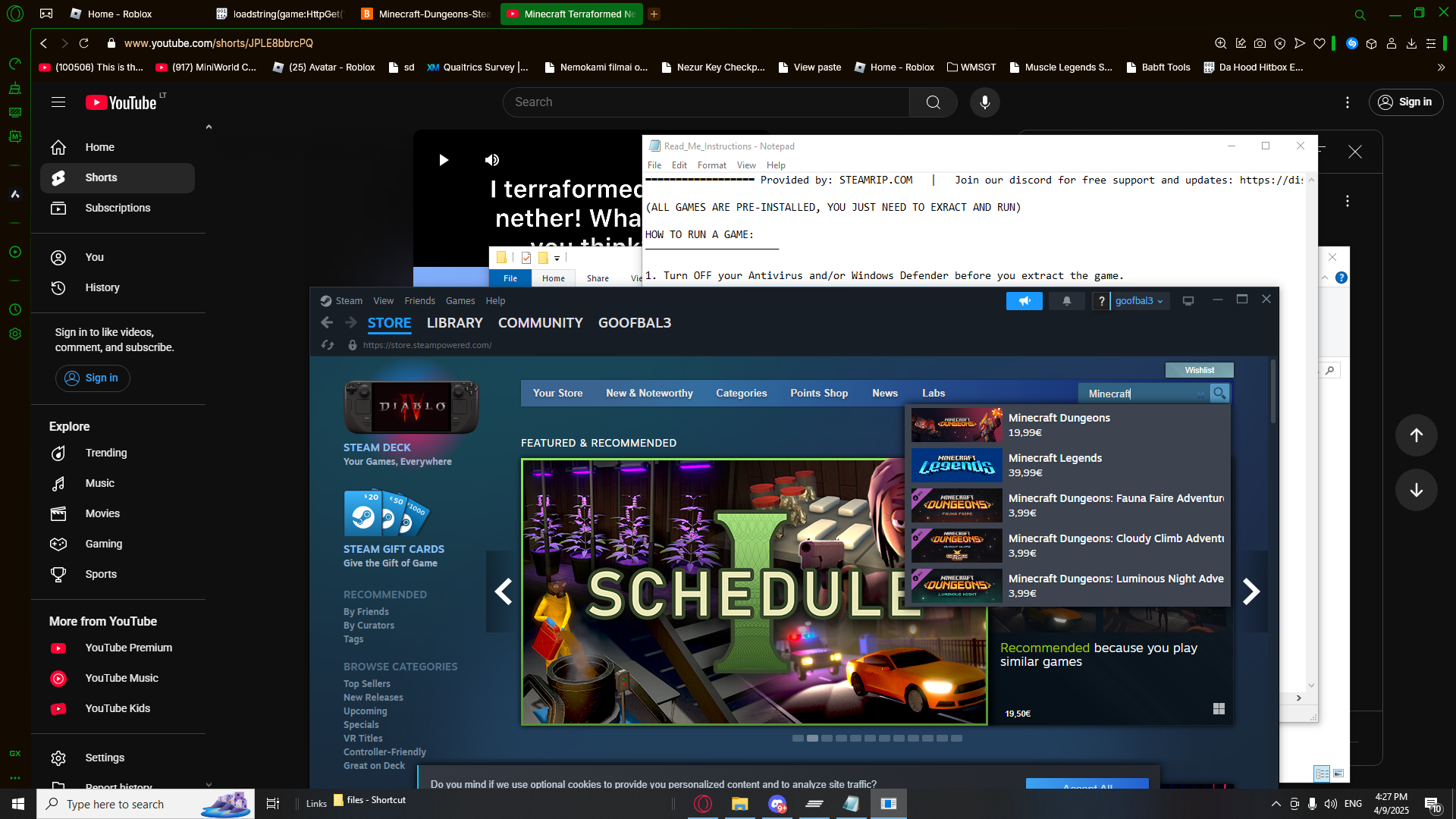Click the Schedule I featured game image

754,591
